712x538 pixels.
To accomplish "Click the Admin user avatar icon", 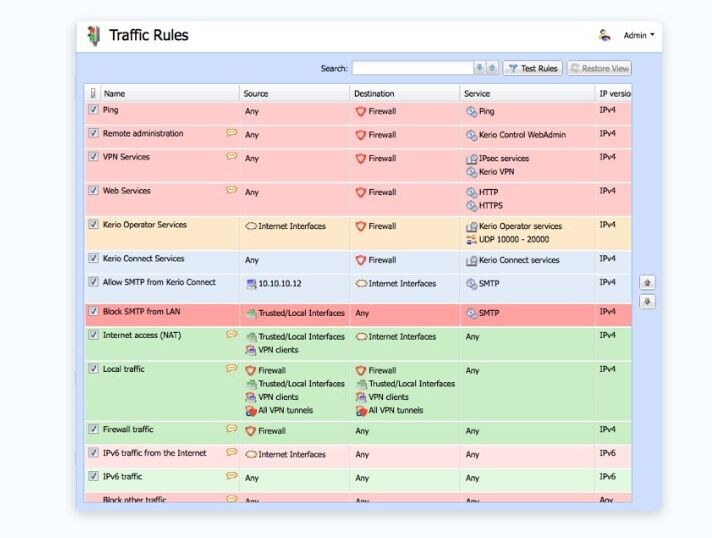I will click(x=605, y=35).
